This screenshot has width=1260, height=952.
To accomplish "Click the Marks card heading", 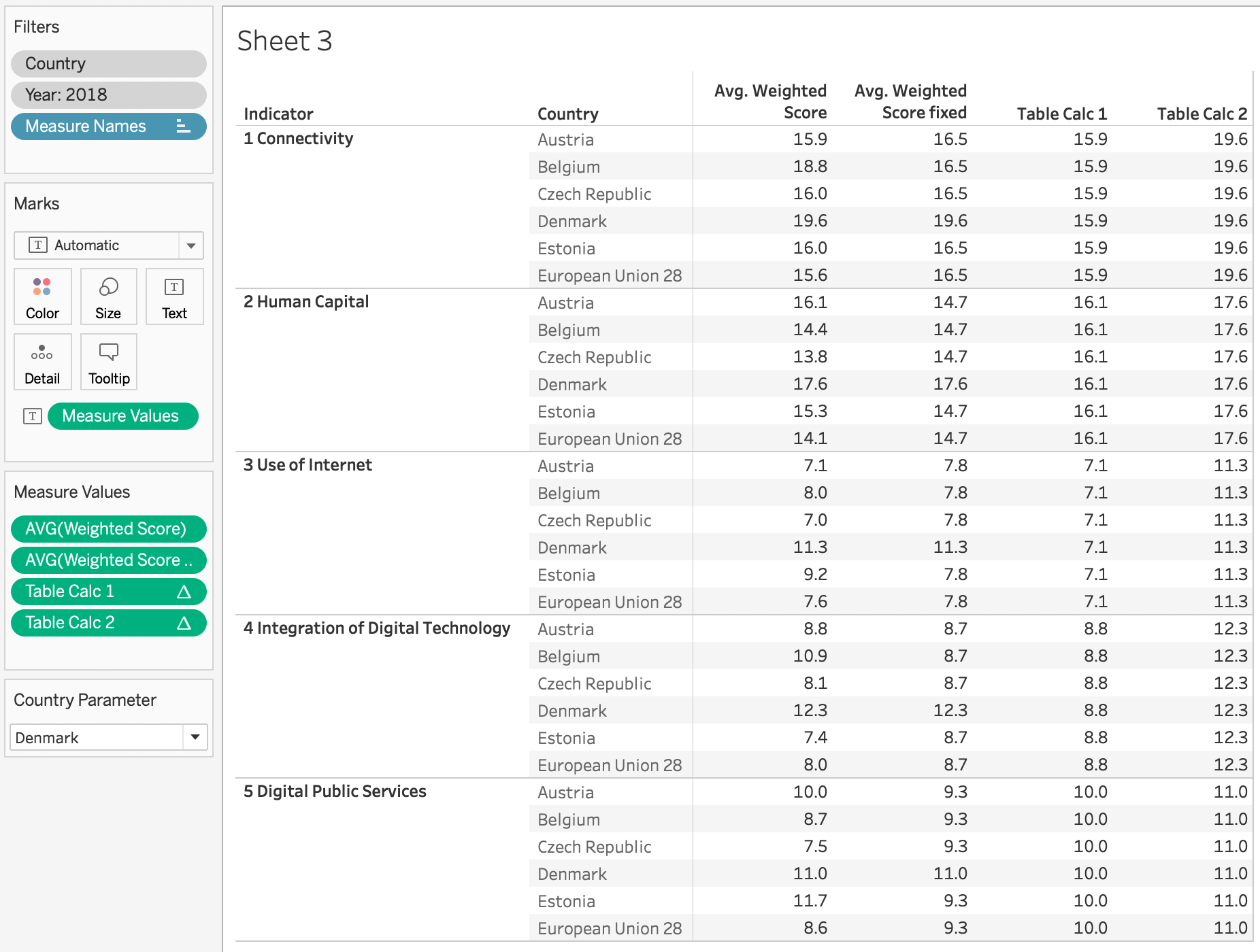I will click(x=37, y=204).
